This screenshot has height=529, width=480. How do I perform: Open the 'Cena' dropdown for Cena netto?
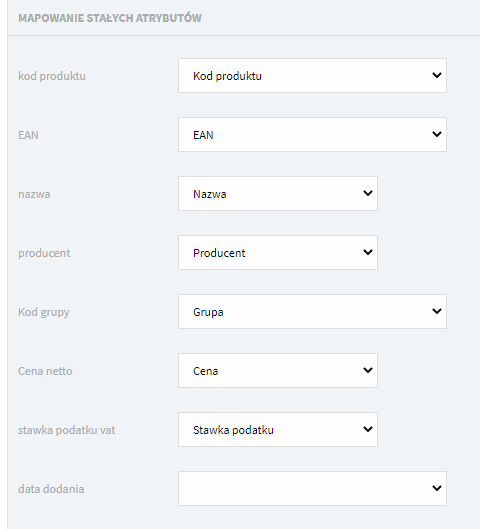(278, 371)
